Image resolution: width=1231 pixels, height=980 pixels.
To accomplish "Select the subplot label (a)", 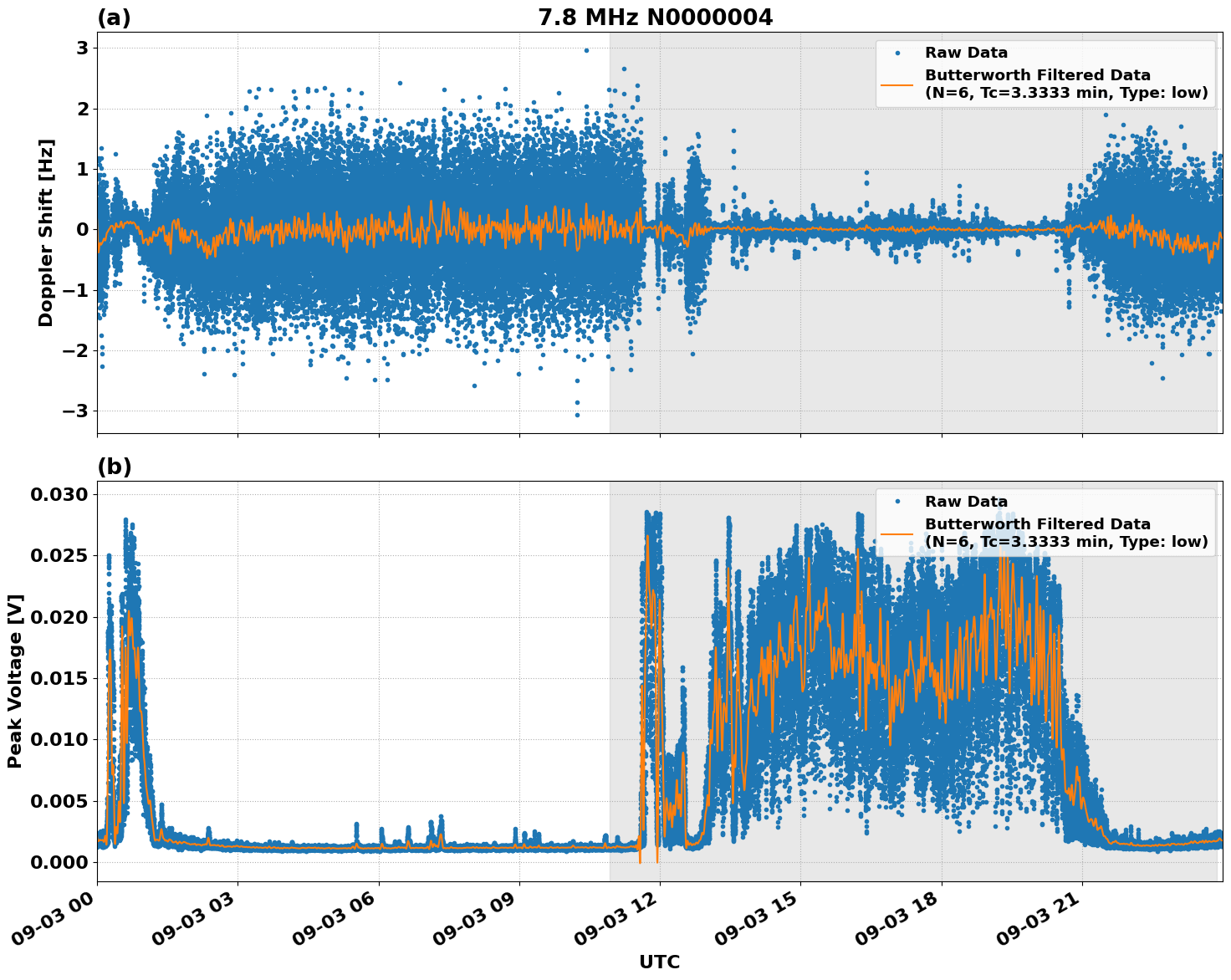I will (x=115, y=16).
